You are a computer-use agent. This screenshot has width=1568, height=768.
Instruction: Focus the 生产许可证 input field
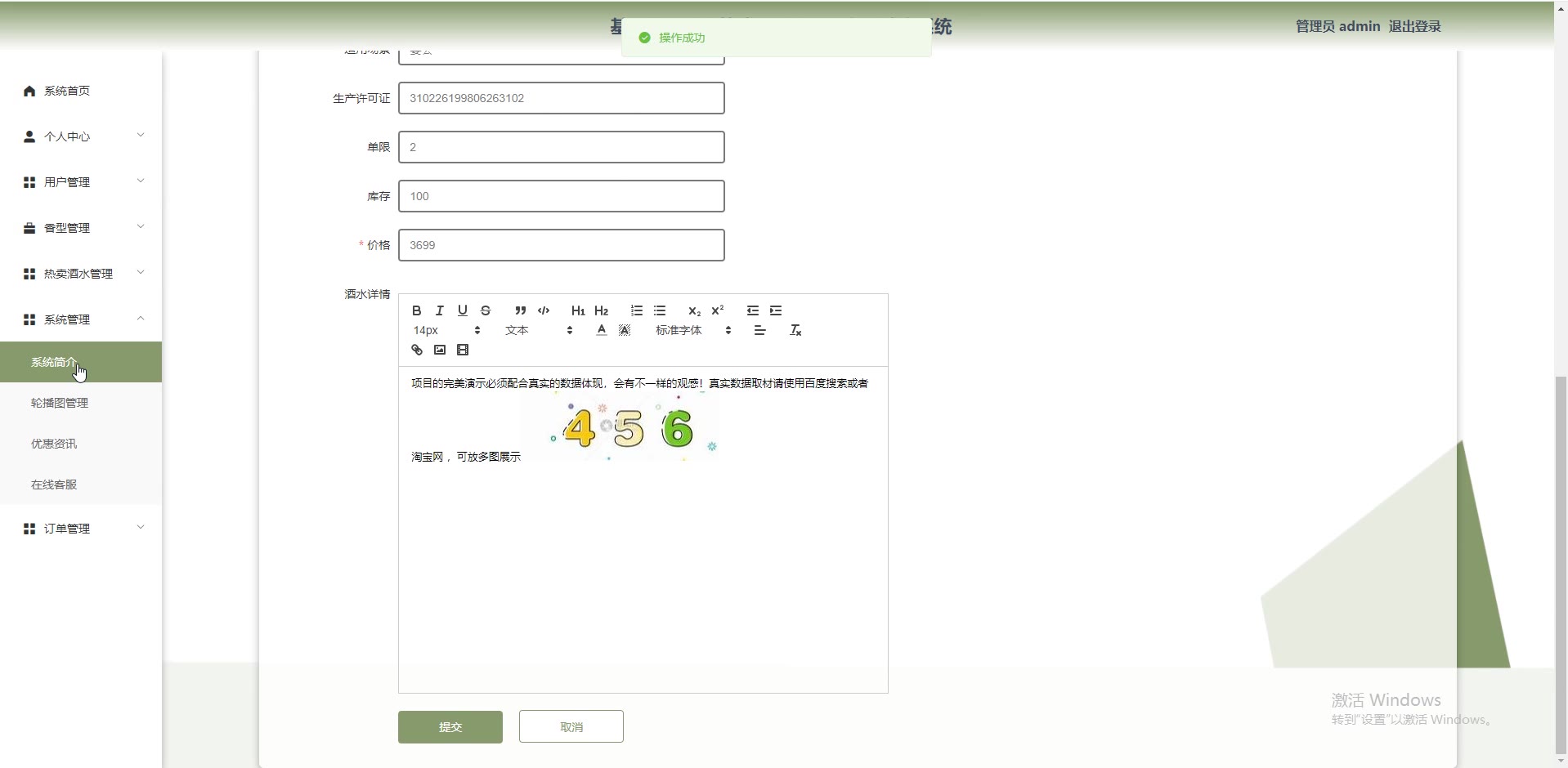tap(562, 98)
